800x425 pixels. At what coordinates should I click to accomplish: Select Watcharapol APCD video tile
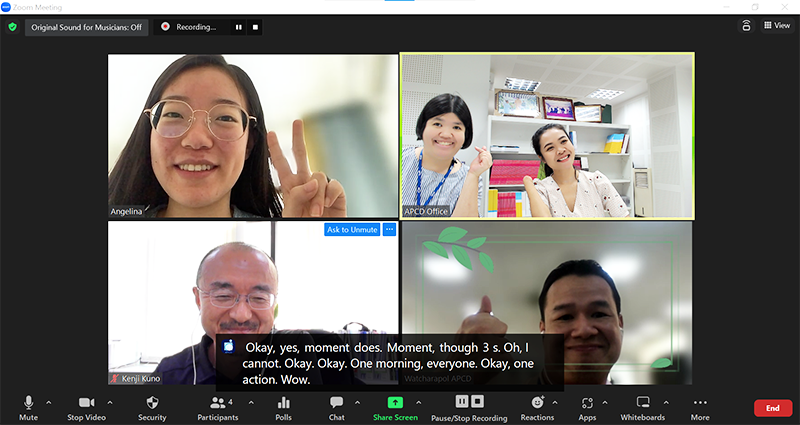pyautogui.click(x=547, y=303)
